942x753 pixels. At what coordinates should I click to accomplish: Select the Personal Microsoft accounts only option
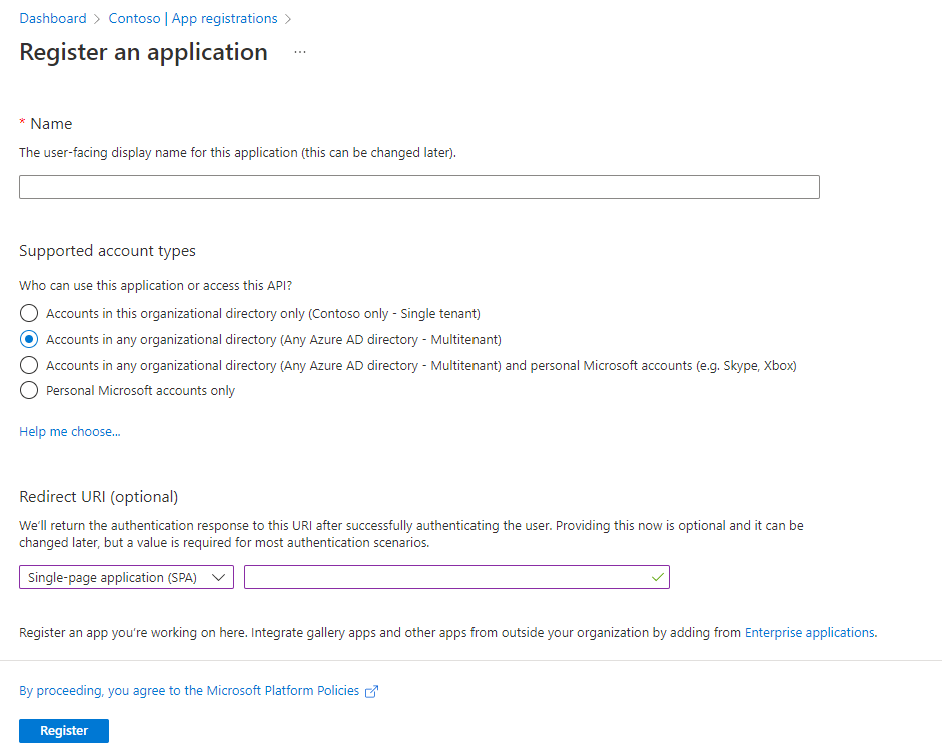click(x=29, y=390)
